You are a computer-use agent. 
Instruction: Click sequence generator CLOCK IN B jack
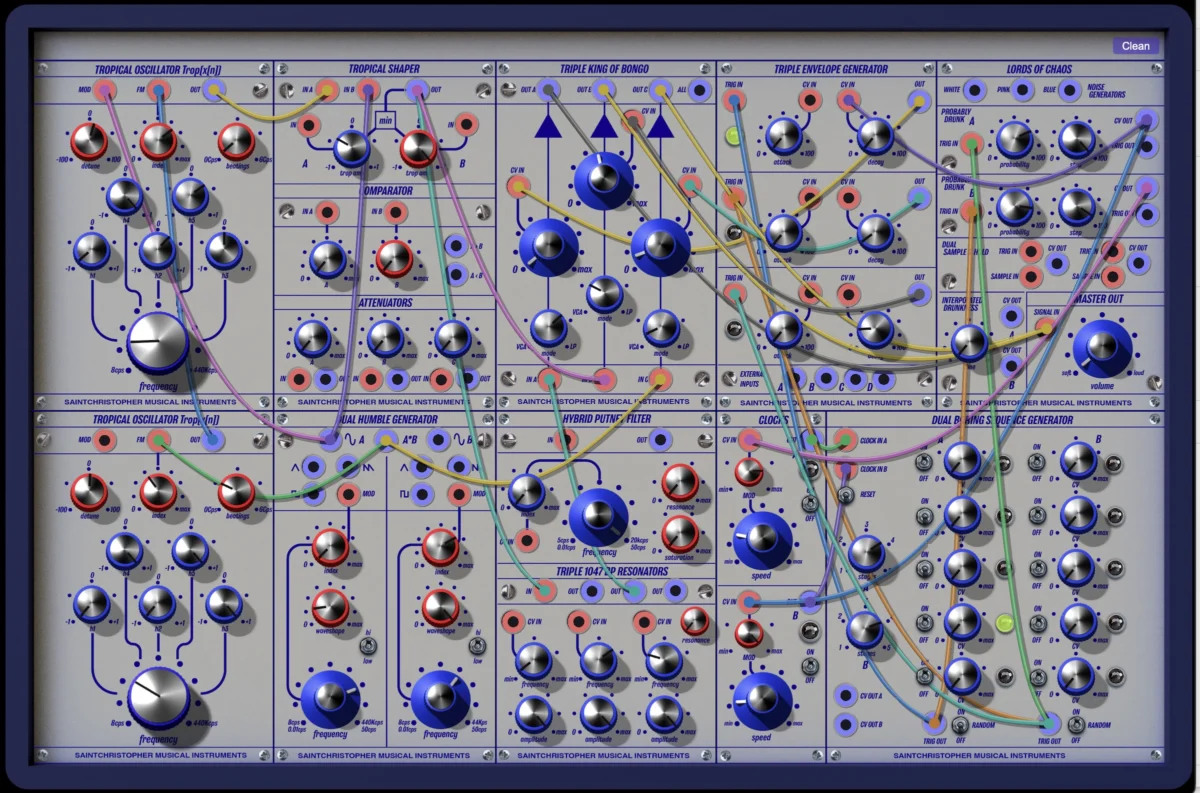click(845, 469)
